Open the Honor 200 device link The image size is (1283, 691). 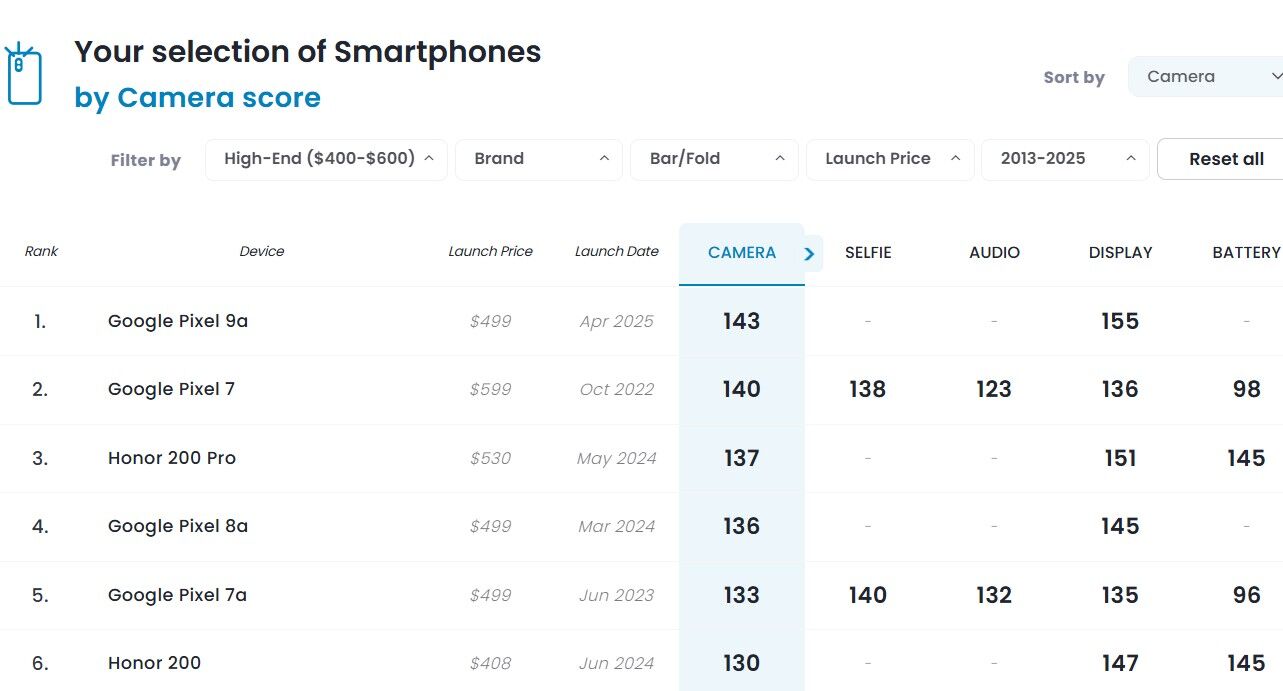tap(154, 663)
